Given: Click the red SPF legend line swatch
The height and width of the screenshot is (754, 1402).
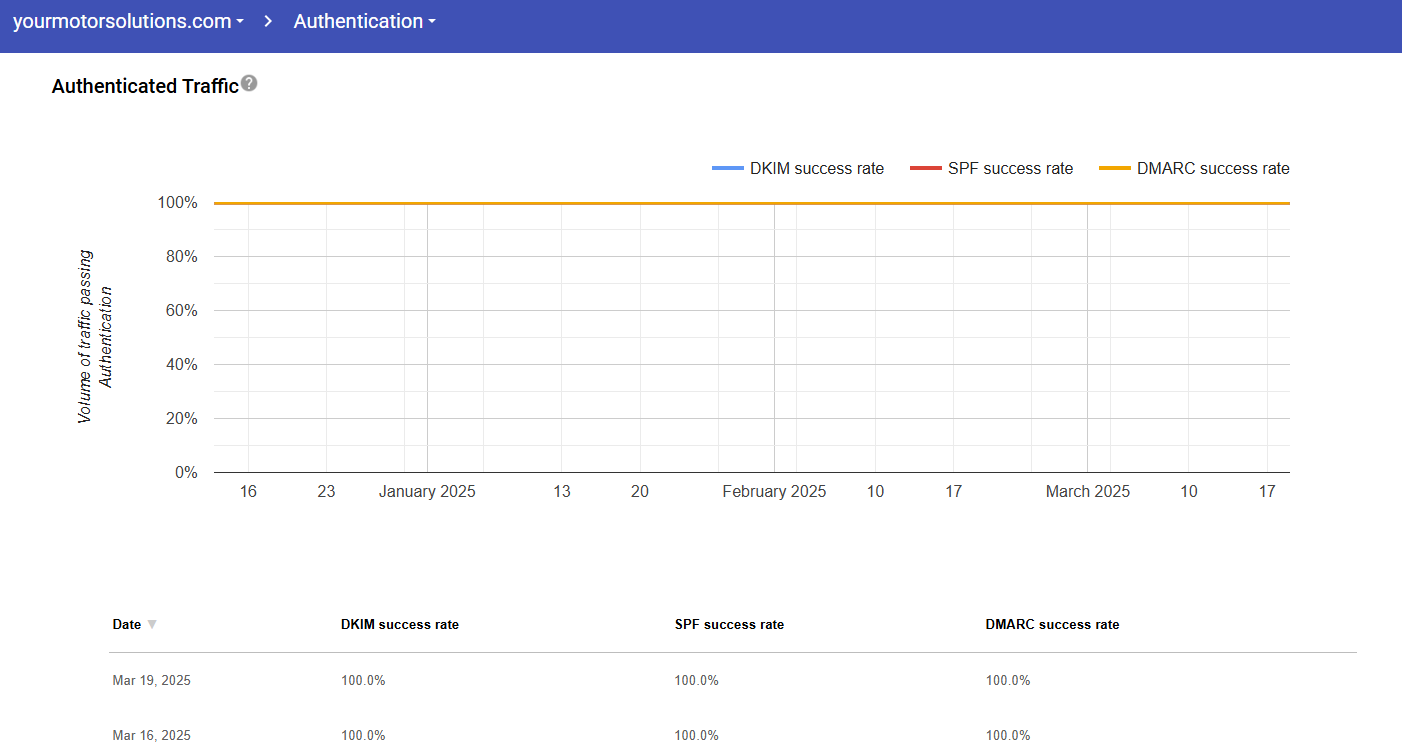Looking at the screenshot, I should [x=925, y=168].
